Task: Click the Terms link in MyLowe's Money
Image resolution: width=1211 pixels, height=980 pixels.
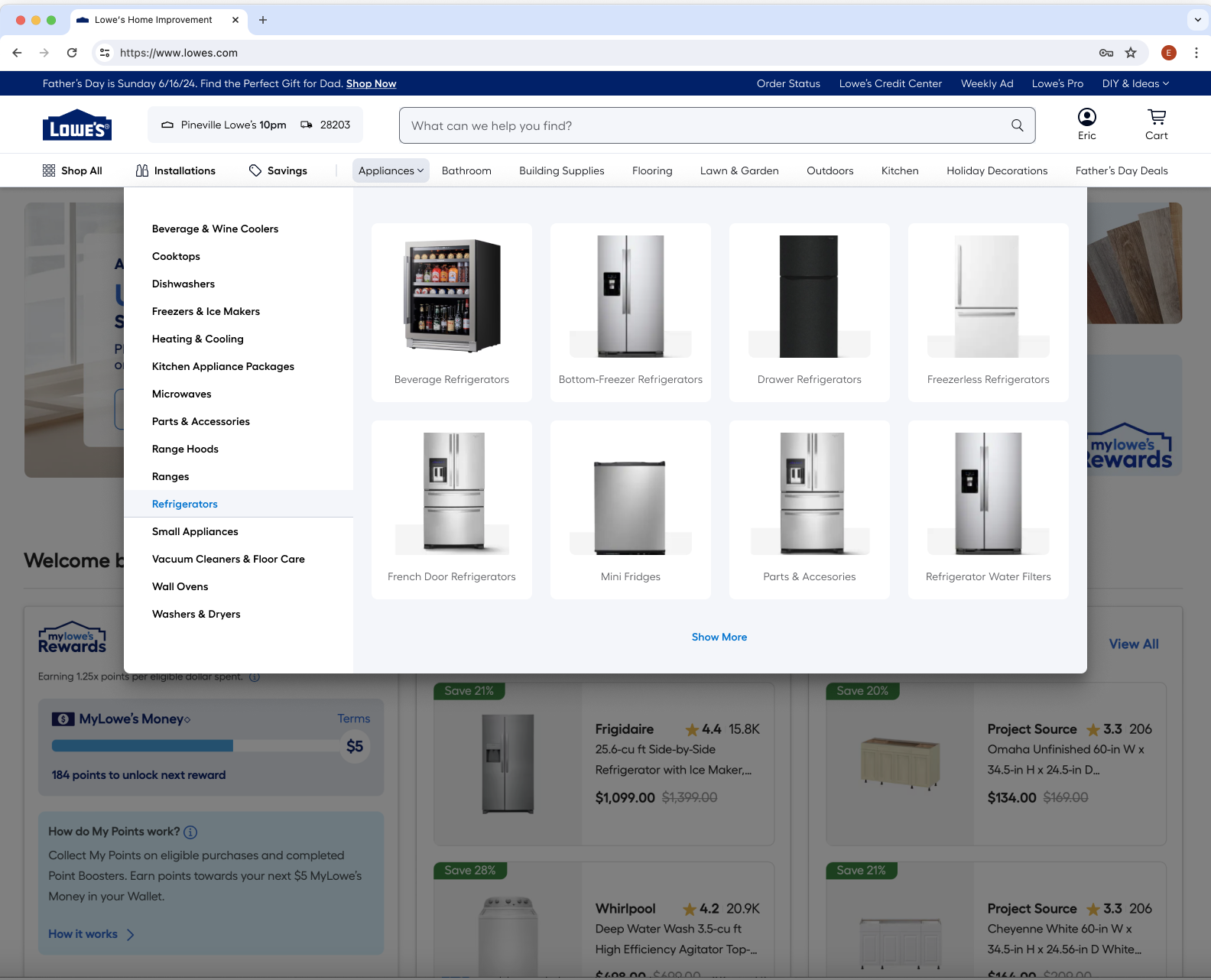Action: tap(354, 719)
